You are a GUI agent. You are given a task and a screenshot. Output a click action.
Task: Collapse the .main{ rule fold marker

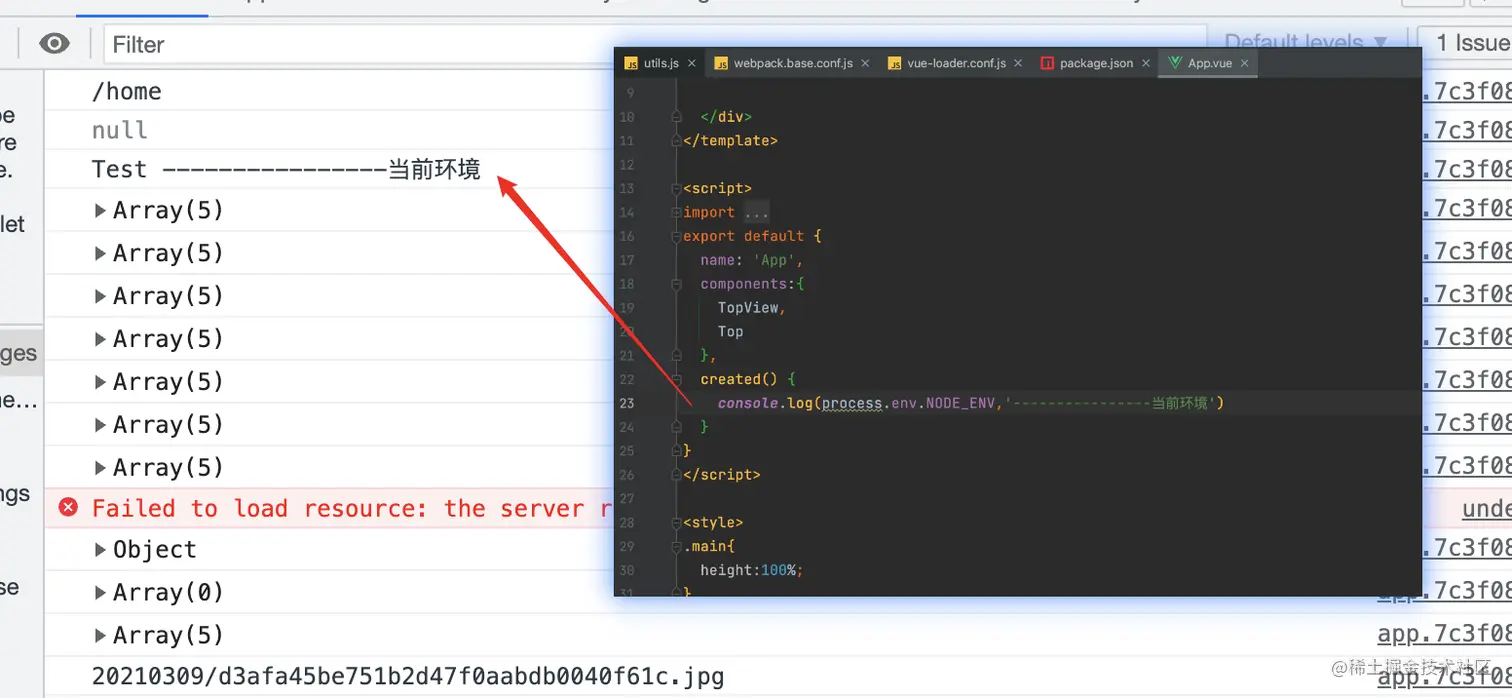[x=676, y=546]
